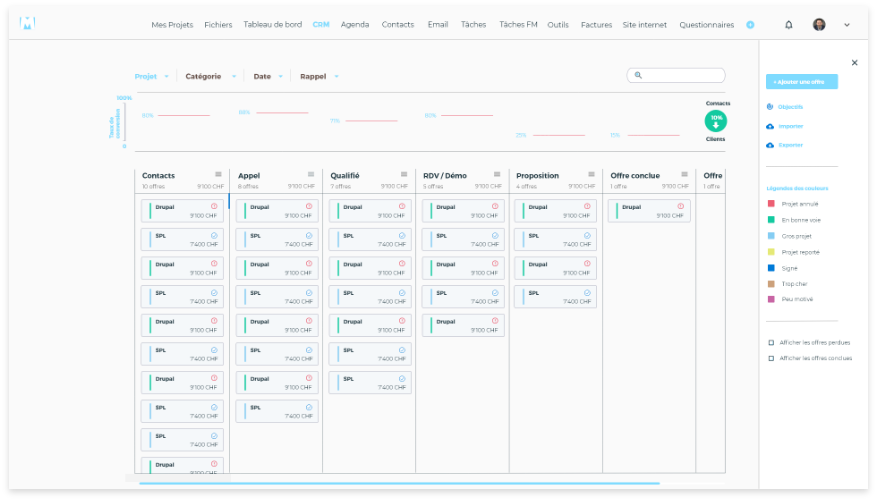The width and height of the screenshot is (877, 501).
Task: Click check icon on first Proposition SPL card
Action: (x=587, y=235)
